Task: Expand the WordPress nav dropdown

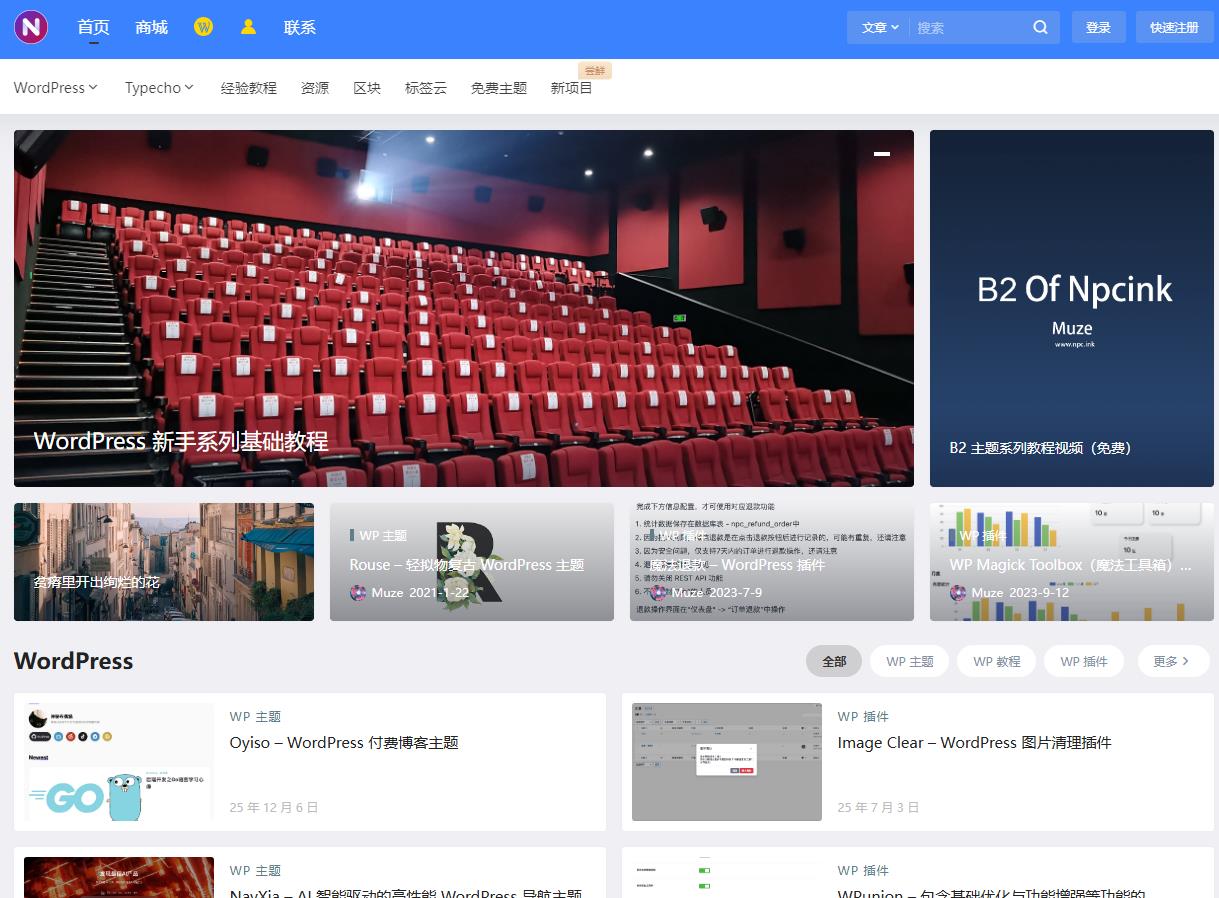Action: (x=56, y=87)
